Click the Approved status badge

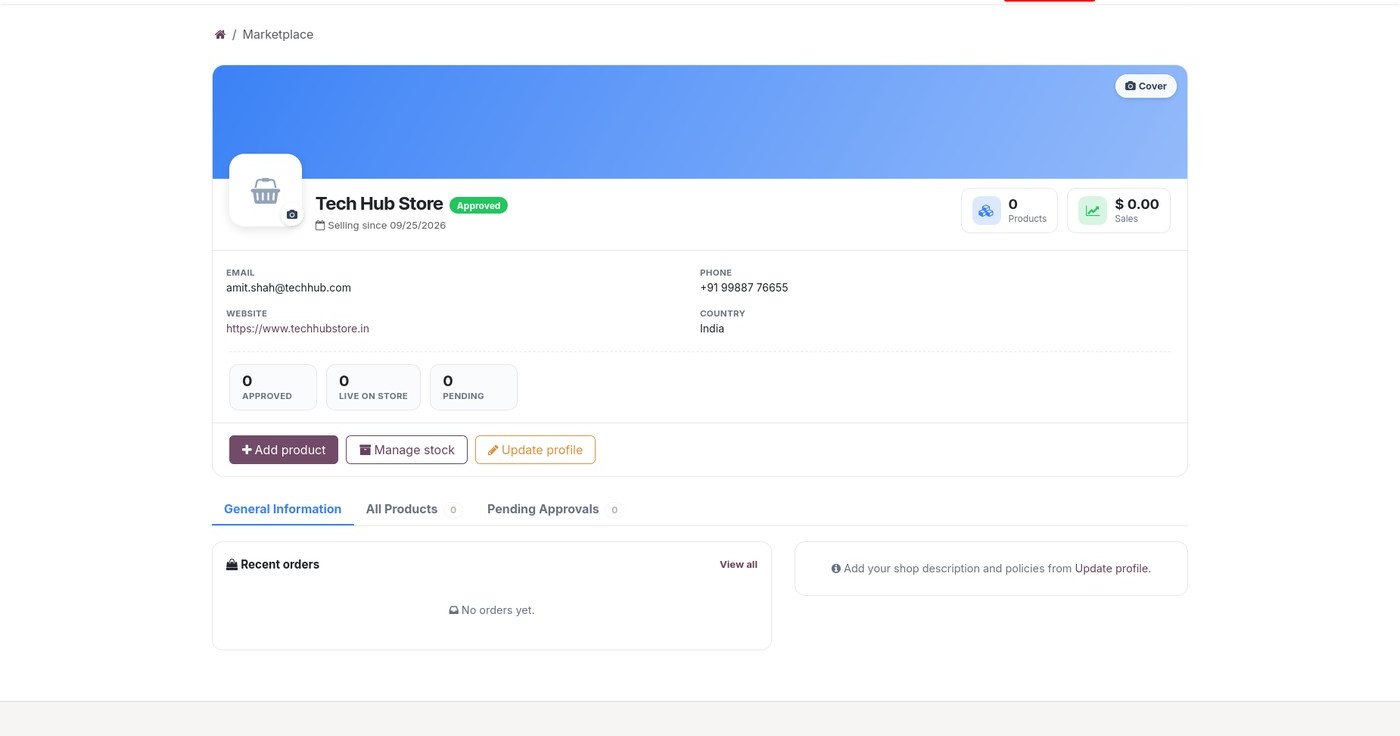(x=479, y=205)
